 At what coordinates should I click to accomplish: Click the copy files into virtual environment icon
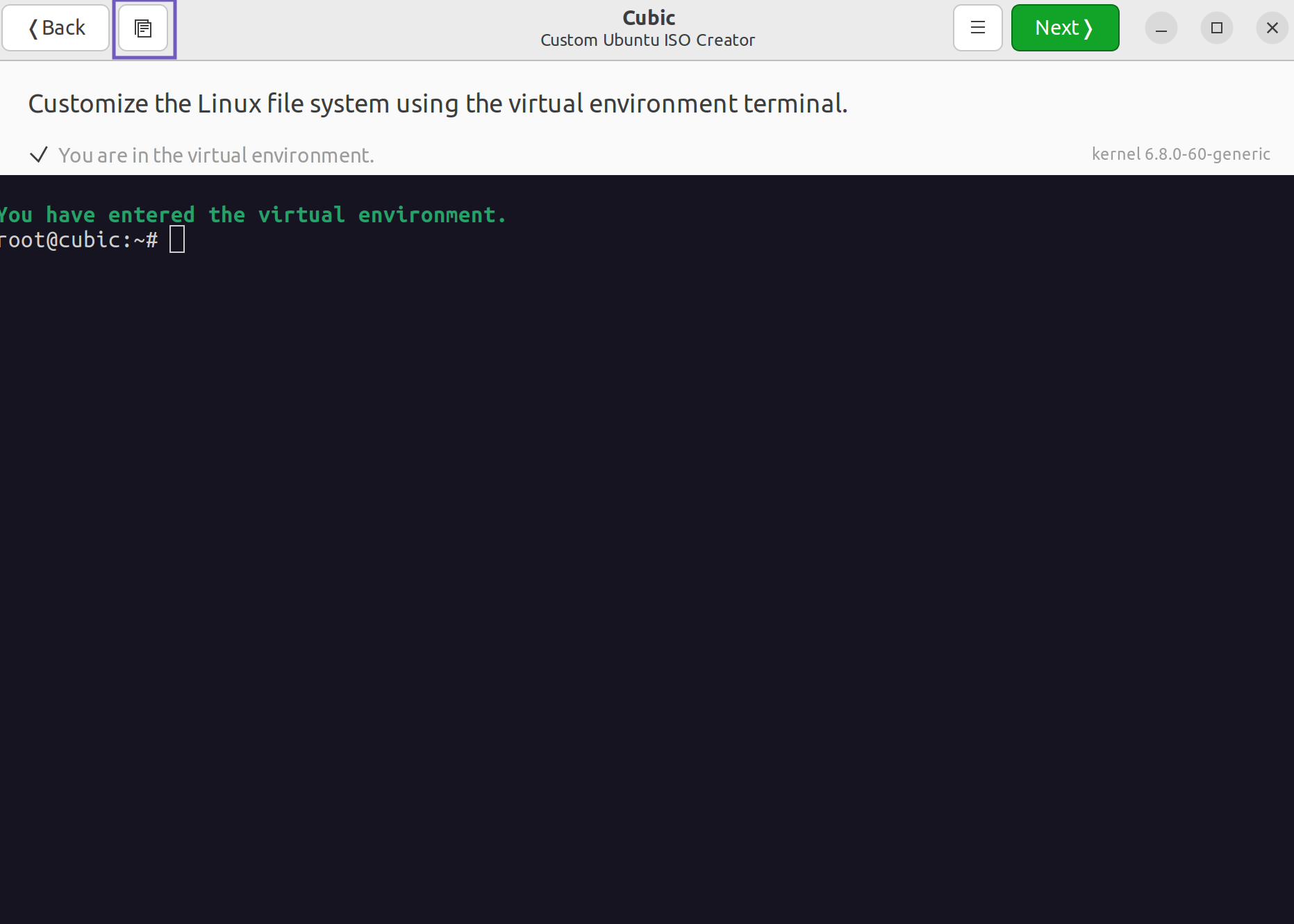pos(143,28)
